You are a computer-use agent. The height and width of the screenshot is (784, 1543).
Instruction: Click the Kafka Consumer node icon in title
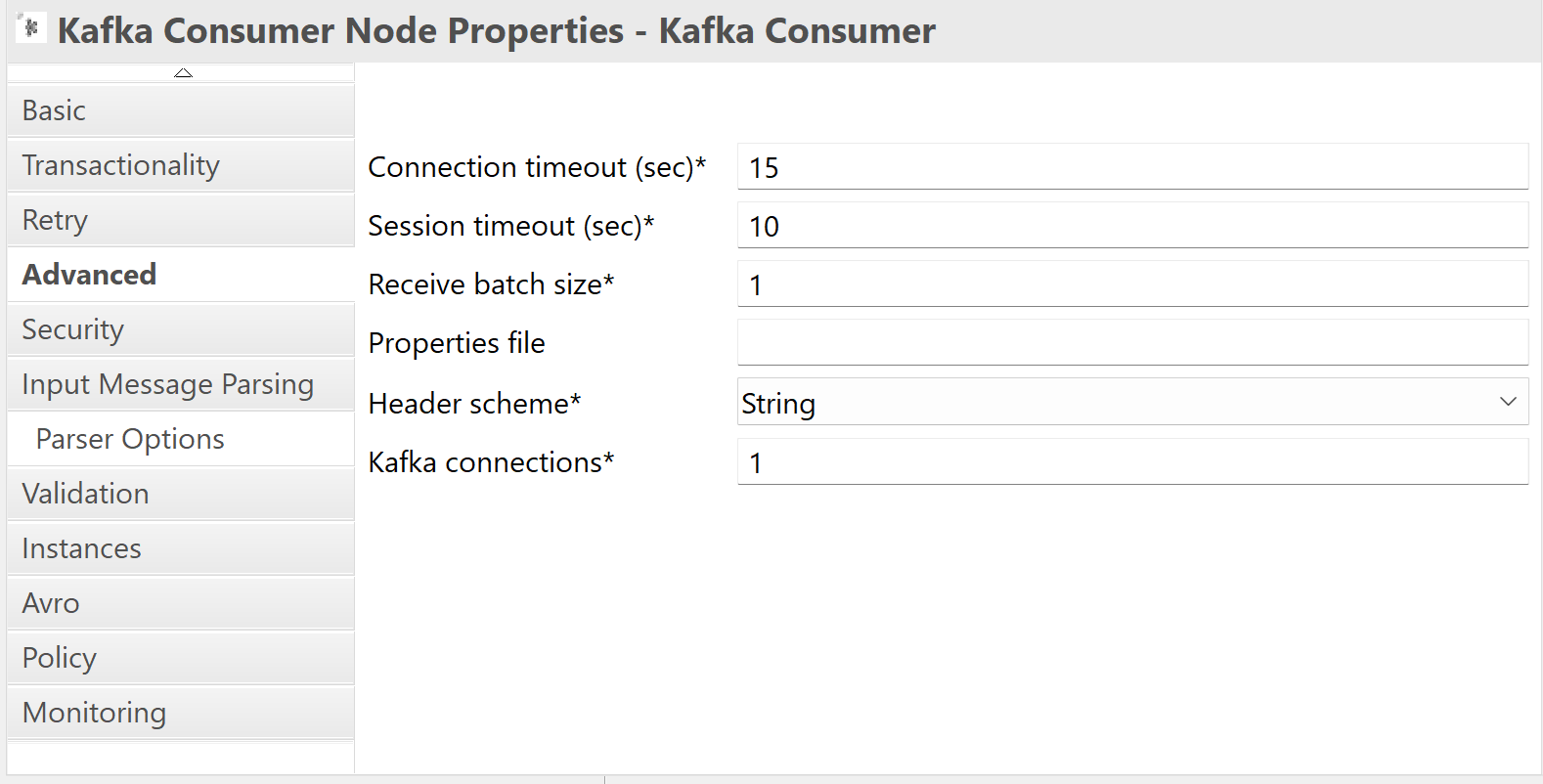coord(30,27)
